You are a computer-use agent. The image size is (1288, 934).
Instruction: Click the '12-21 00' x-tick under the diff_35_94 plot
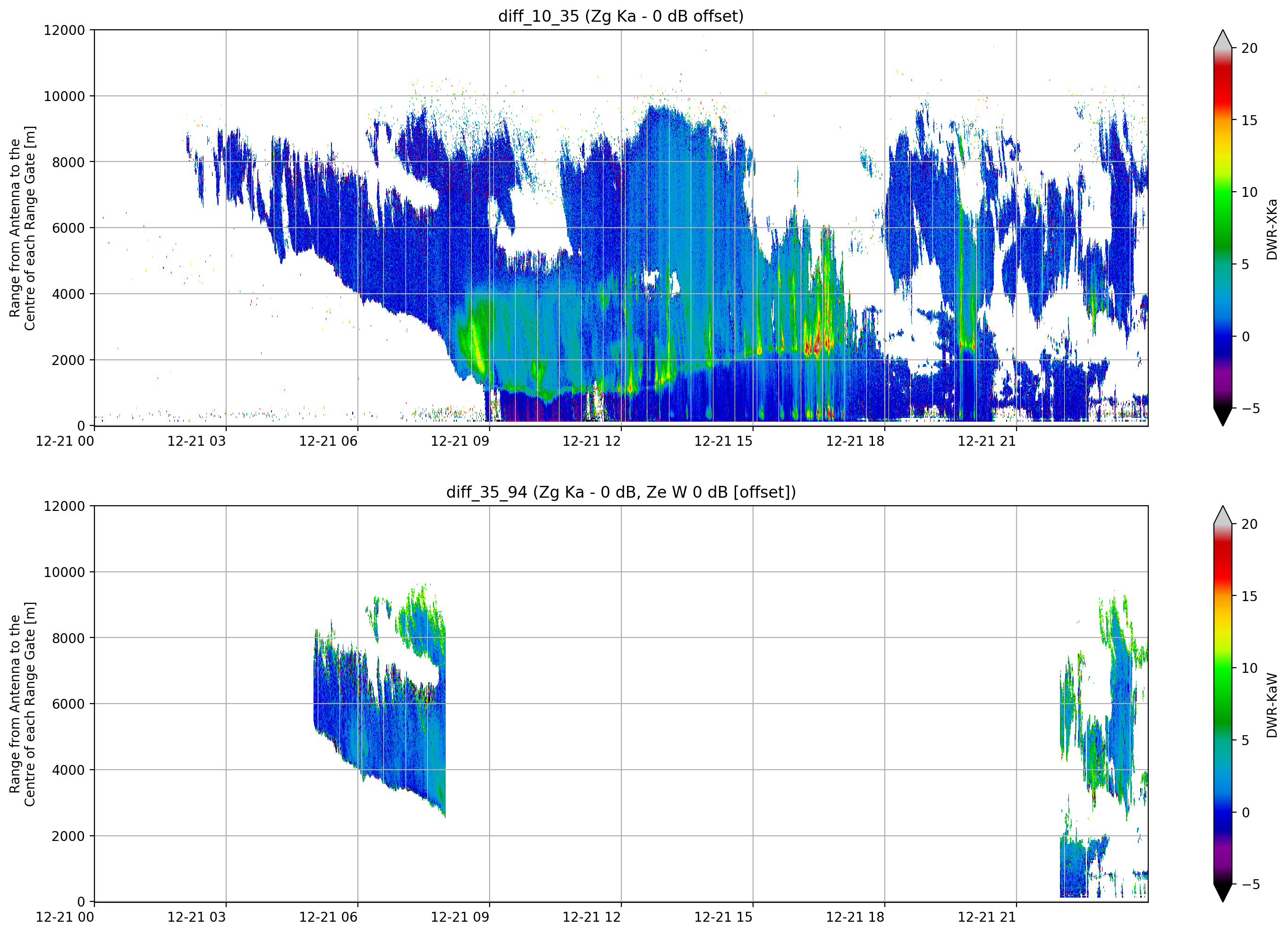[x=65, y=917]
